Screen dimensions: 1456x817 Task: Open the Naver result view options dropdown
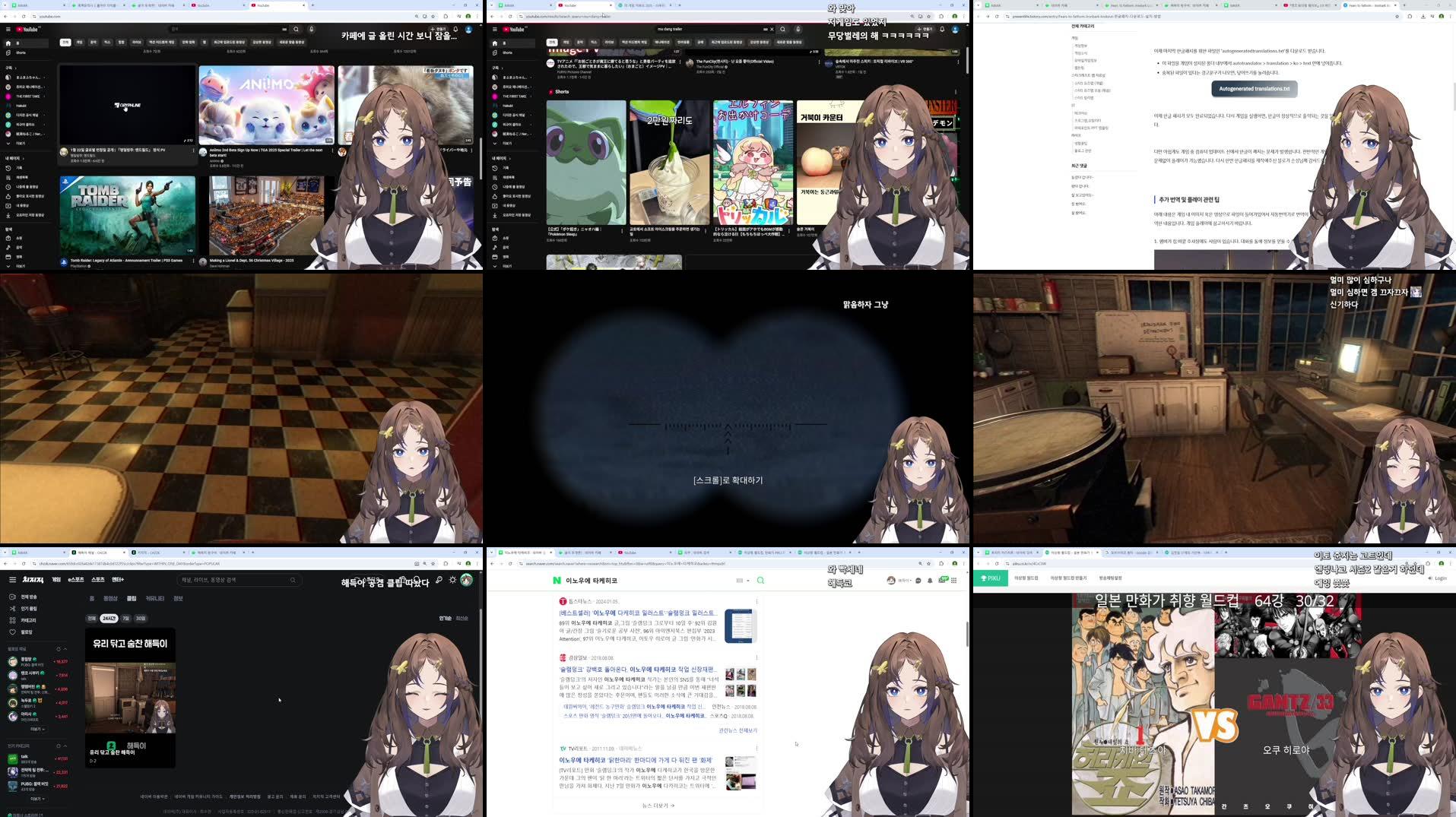743,581
